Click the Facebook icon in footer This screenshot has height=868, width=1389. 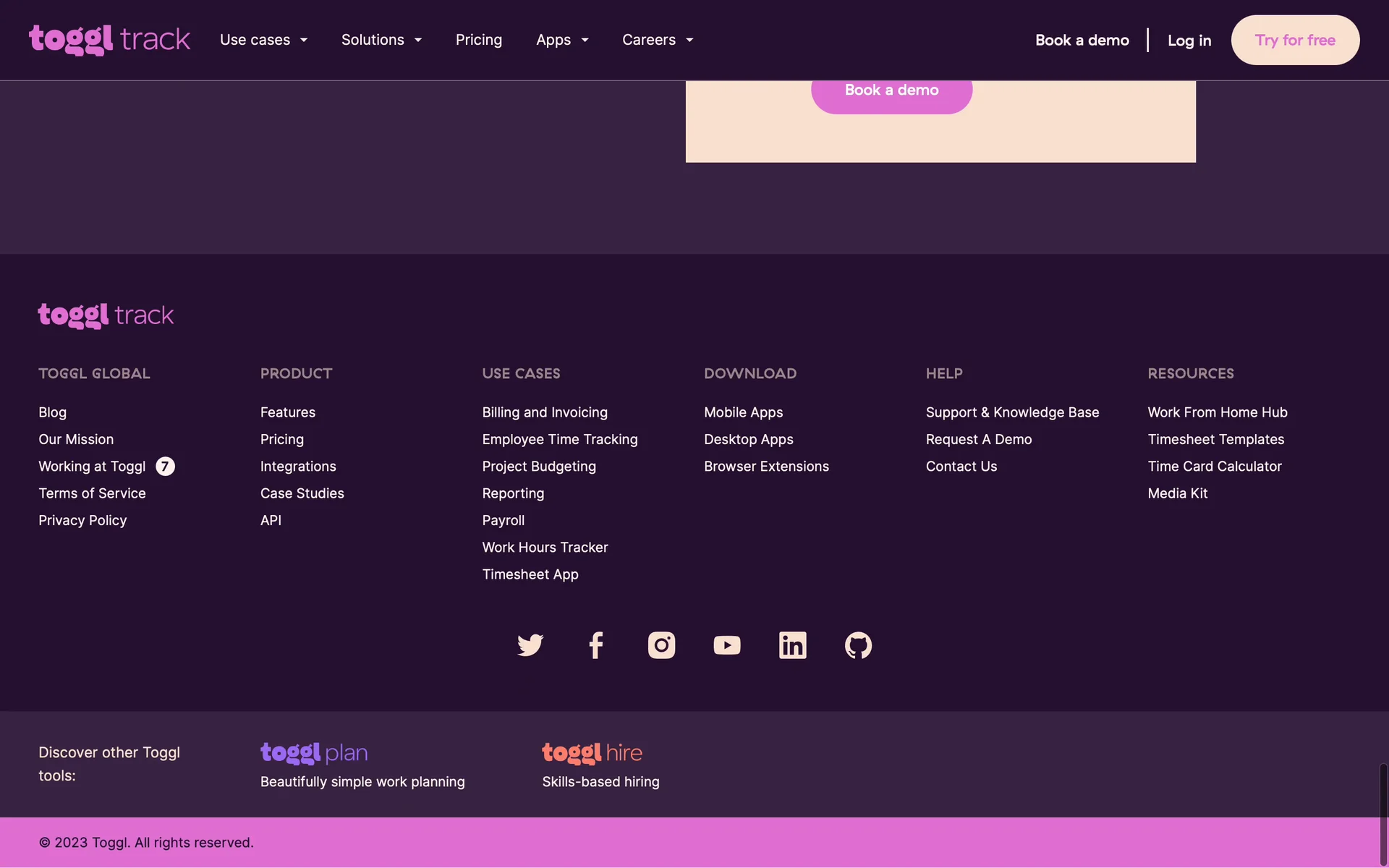click(x=595, y=644)
